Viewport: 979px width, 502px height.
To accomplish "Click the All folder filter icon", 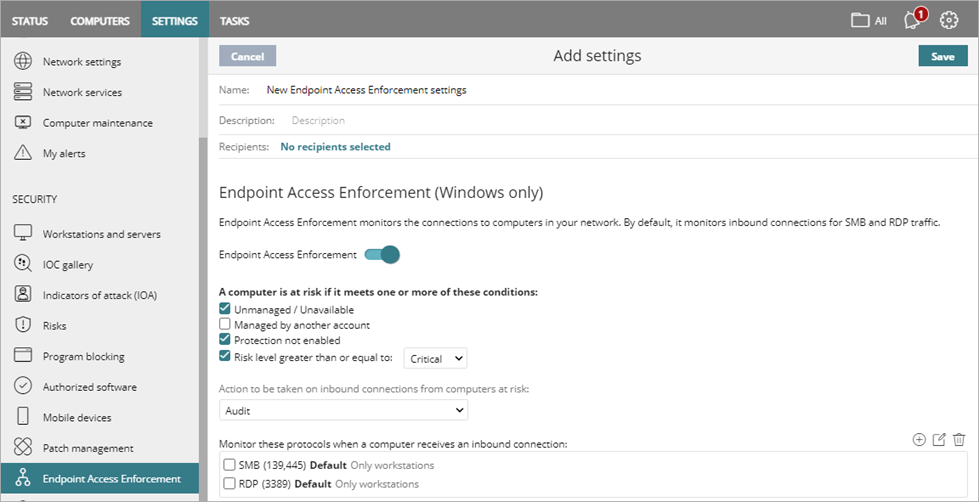I will (x=860, y=20).
